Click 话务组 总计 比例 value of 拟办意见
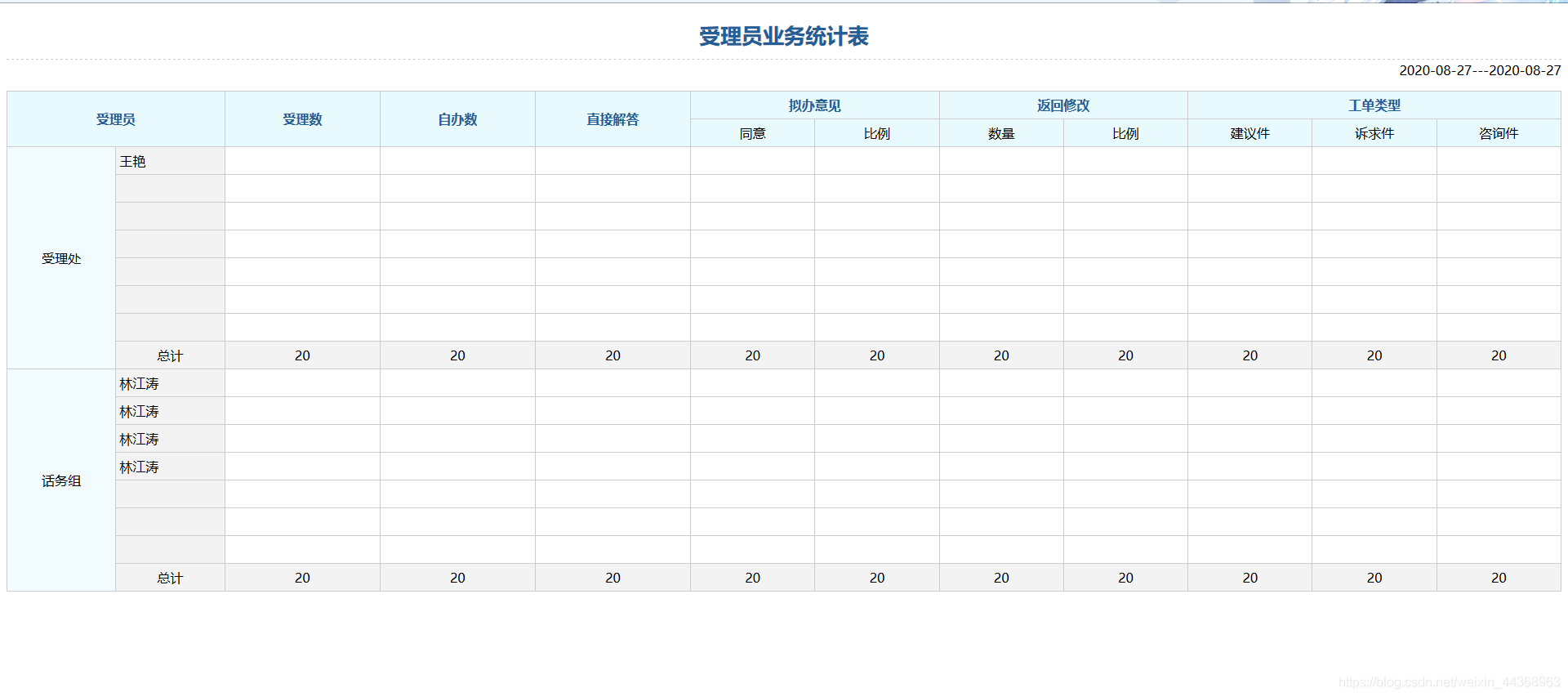 [877, 578]
